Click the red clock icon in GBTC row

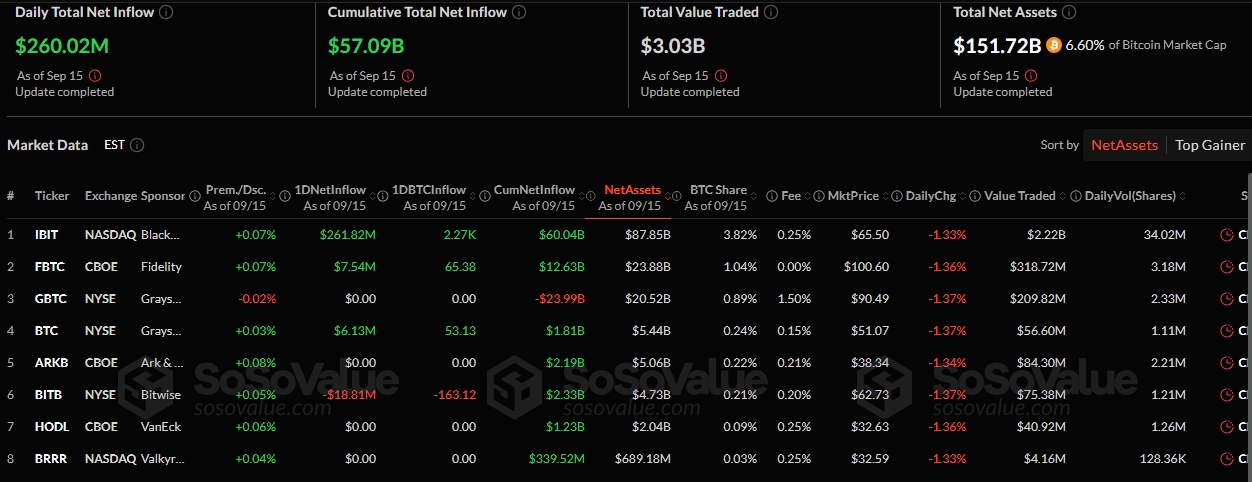pos(1227,299)
